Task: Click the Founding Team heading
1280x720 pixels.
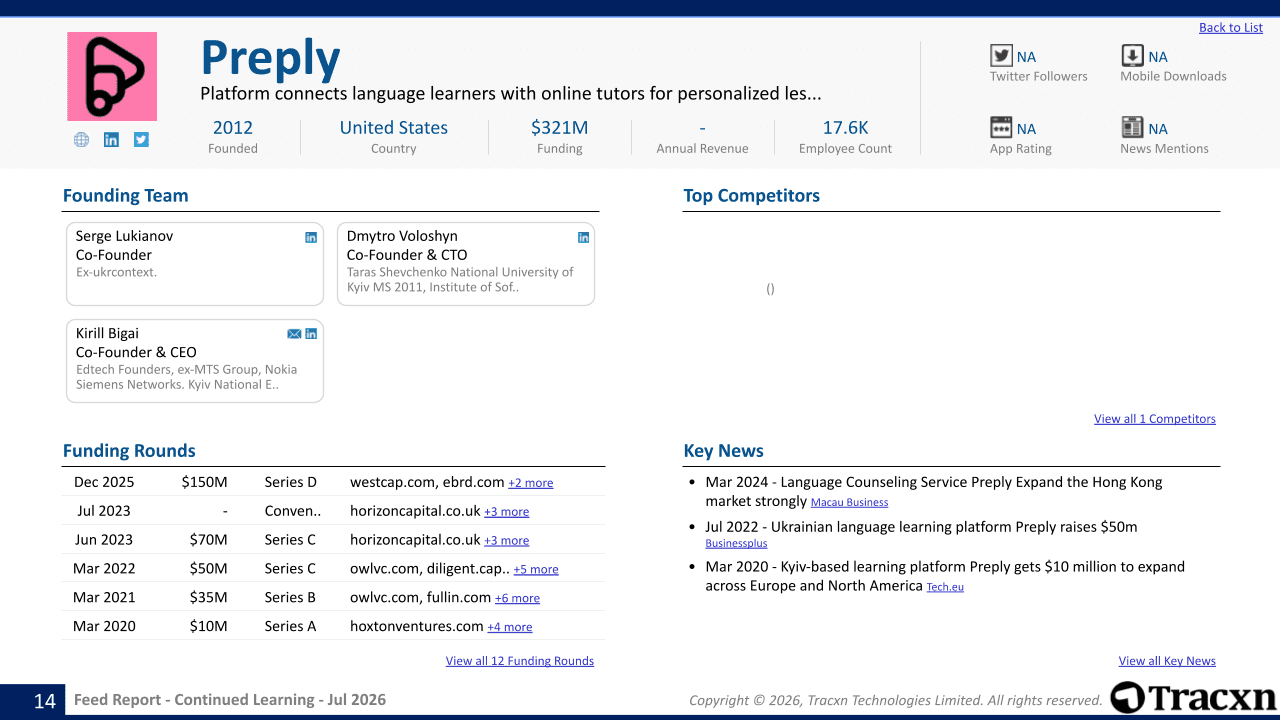Action: [x=125, y=196]
